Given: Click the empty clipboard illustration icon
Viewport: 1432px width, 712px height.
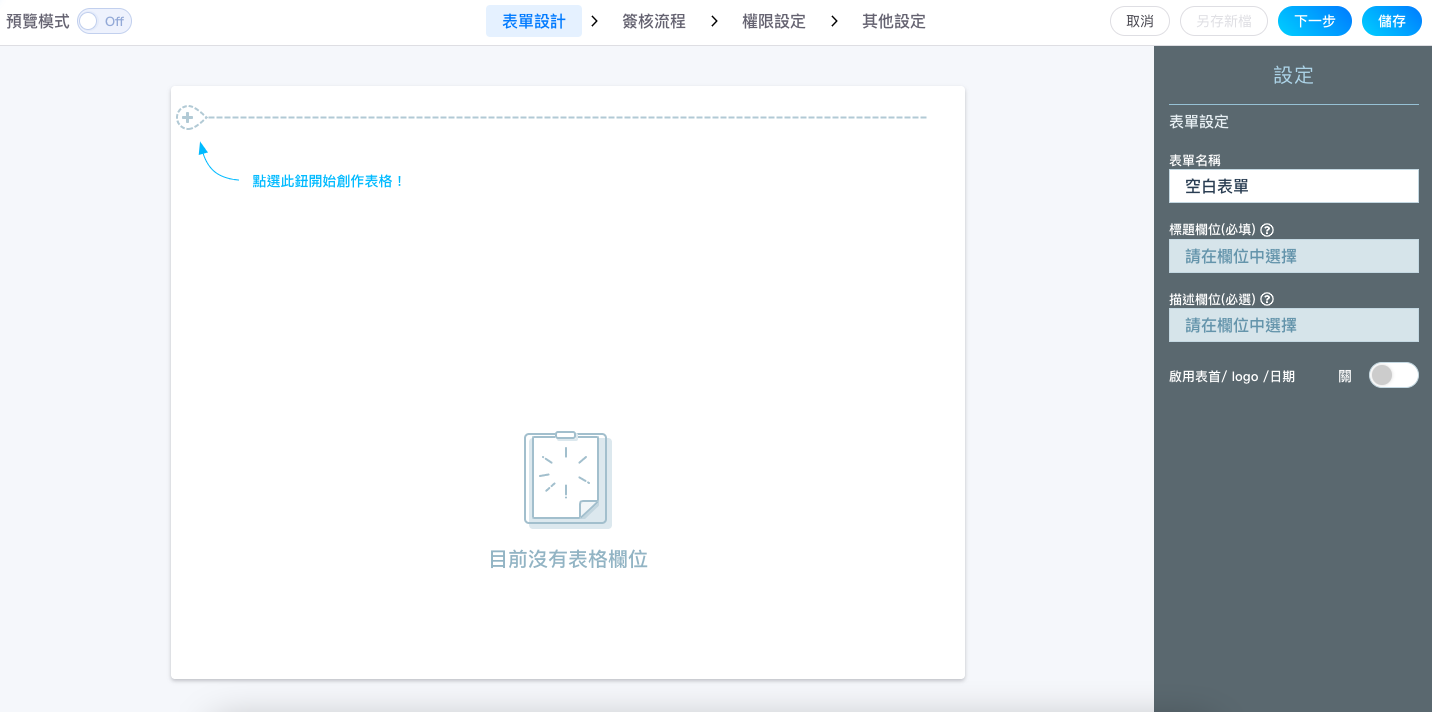Looking at the screenshot, I should (x=567, y=480).
